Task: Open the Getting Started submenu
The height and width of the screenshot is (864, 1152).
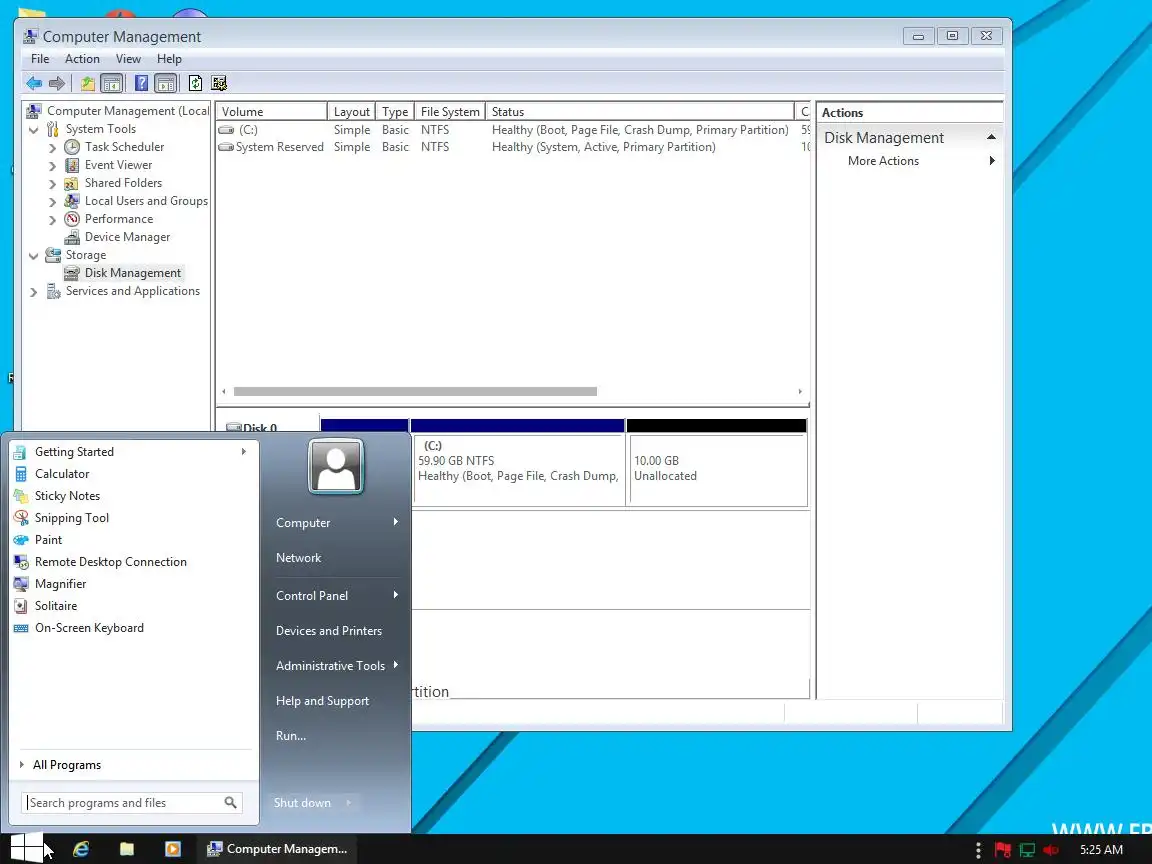Action: pyautogui.click(x=243, y=452)
